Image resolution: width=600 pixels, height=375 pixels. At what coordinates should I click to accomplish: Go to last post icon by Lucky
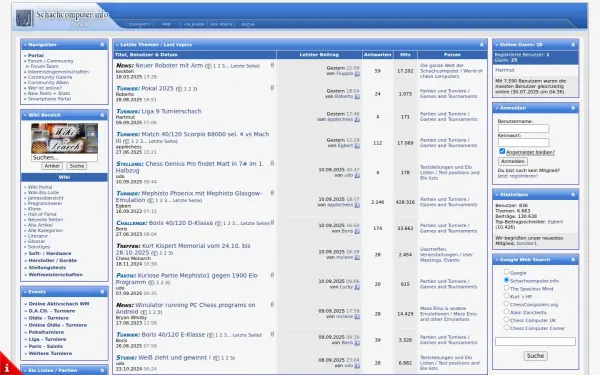tap(357, 287)
